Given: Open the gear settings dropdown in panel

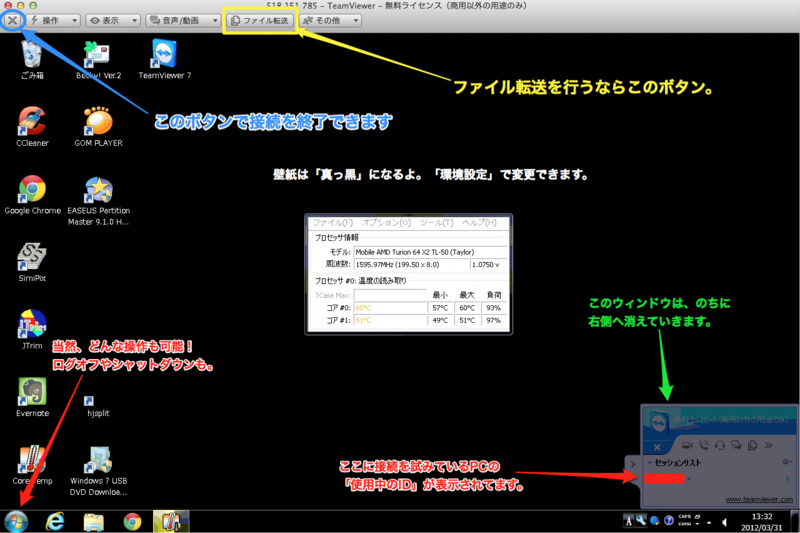Looking at the screenshot, I should 786,462.
